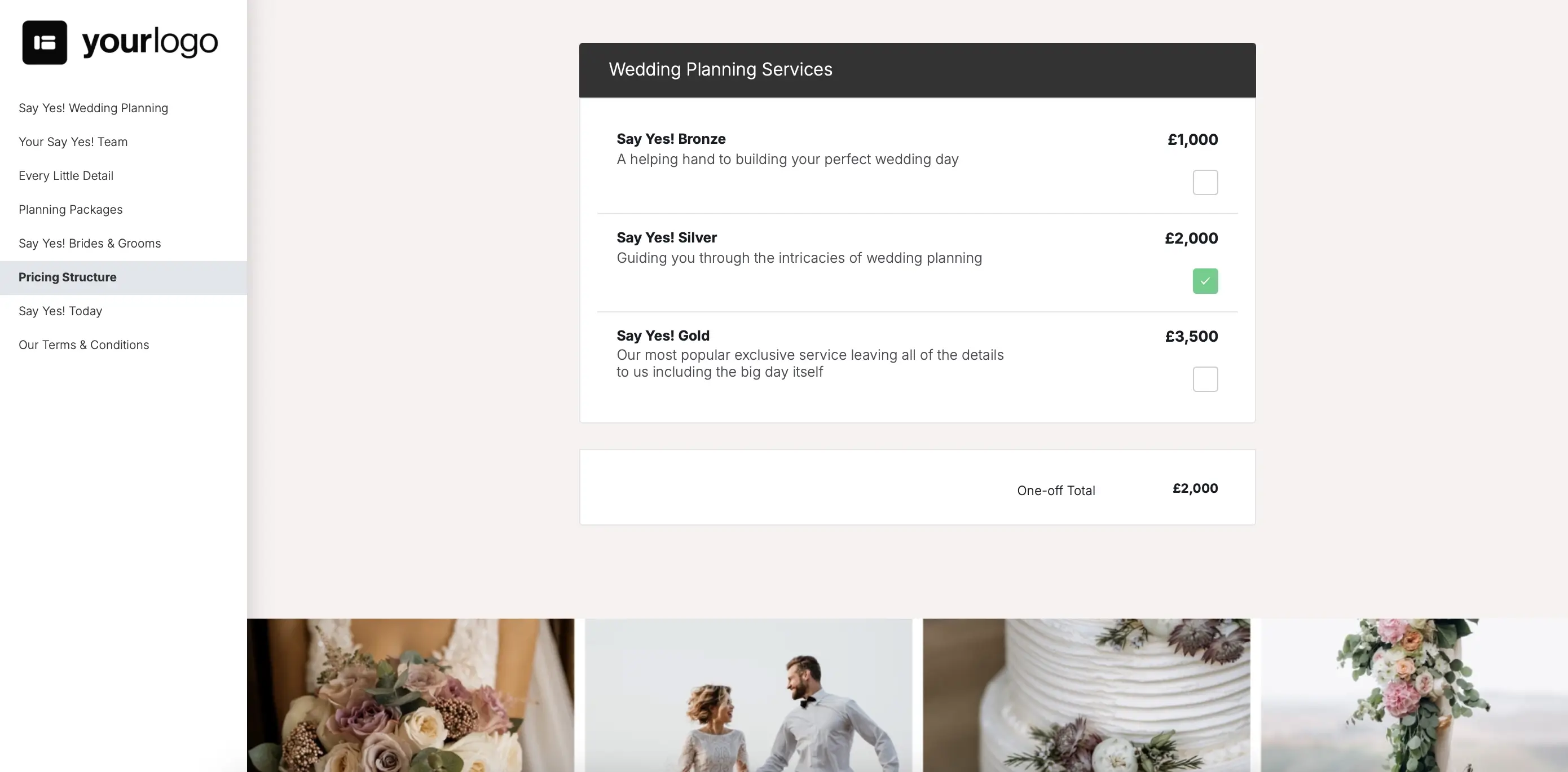
Task: Select the Pricing Structure section
Action: [68, 277]
